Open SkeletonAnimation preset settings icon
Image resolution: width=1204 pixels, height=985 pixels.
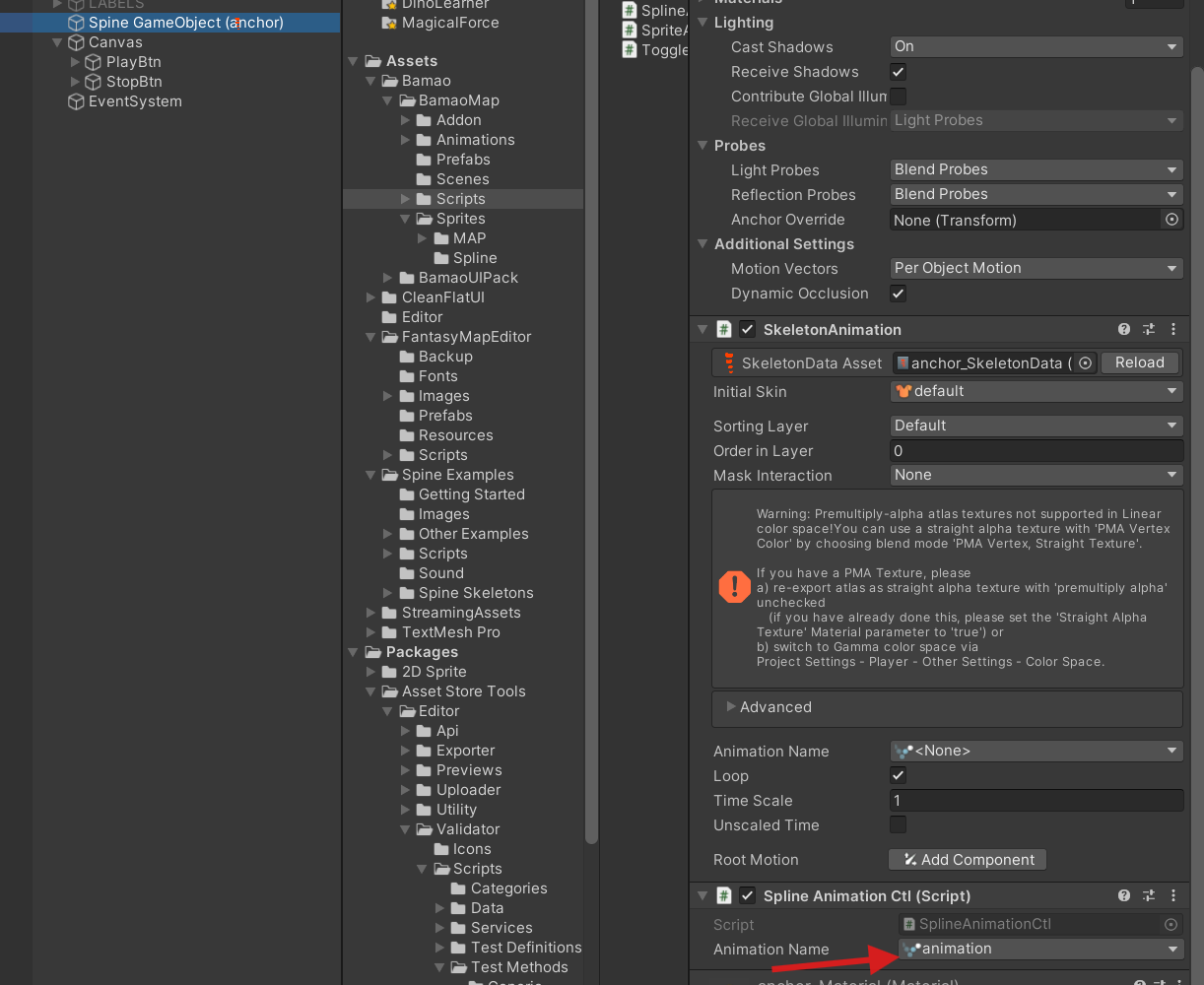(x=1149, y=330)
